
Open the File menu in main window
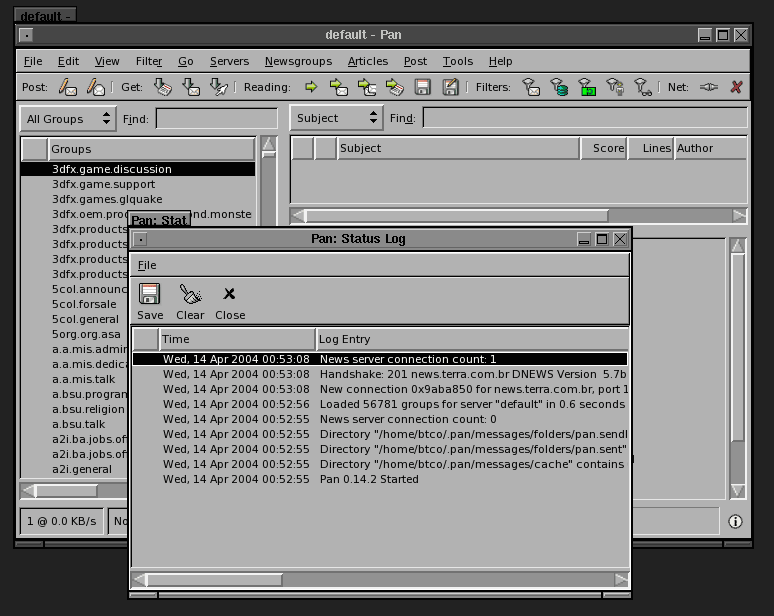(x=33, y=61)
